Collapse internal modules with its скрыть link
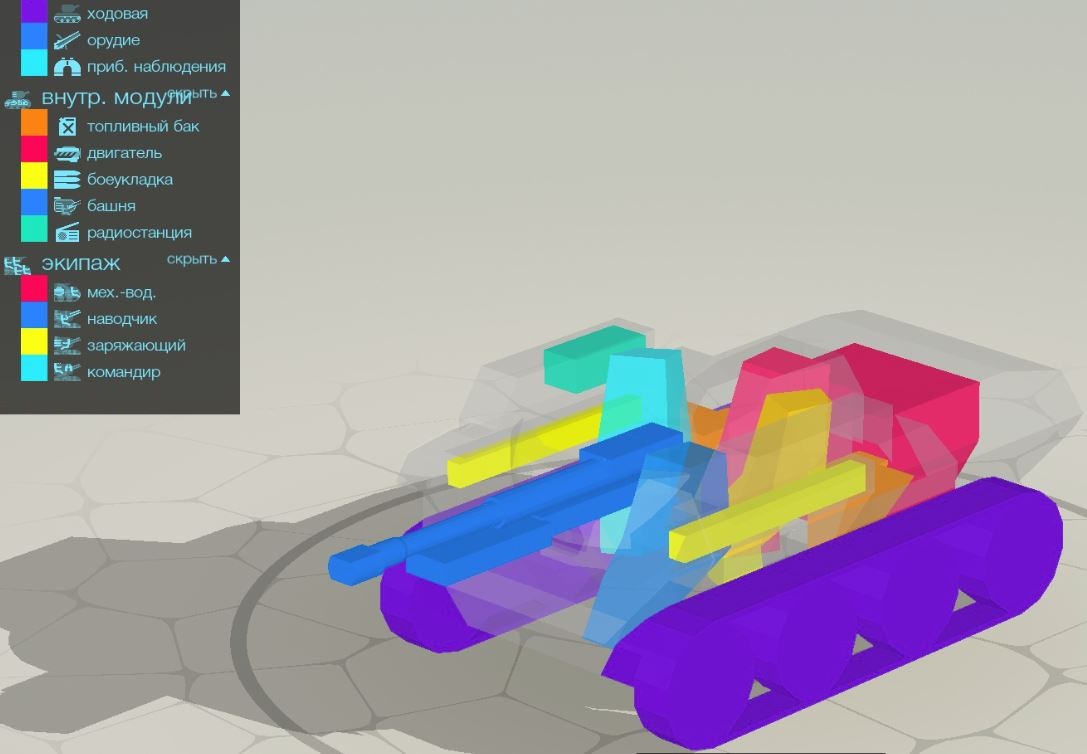The image size is (1087, 754). coord(198,93)
